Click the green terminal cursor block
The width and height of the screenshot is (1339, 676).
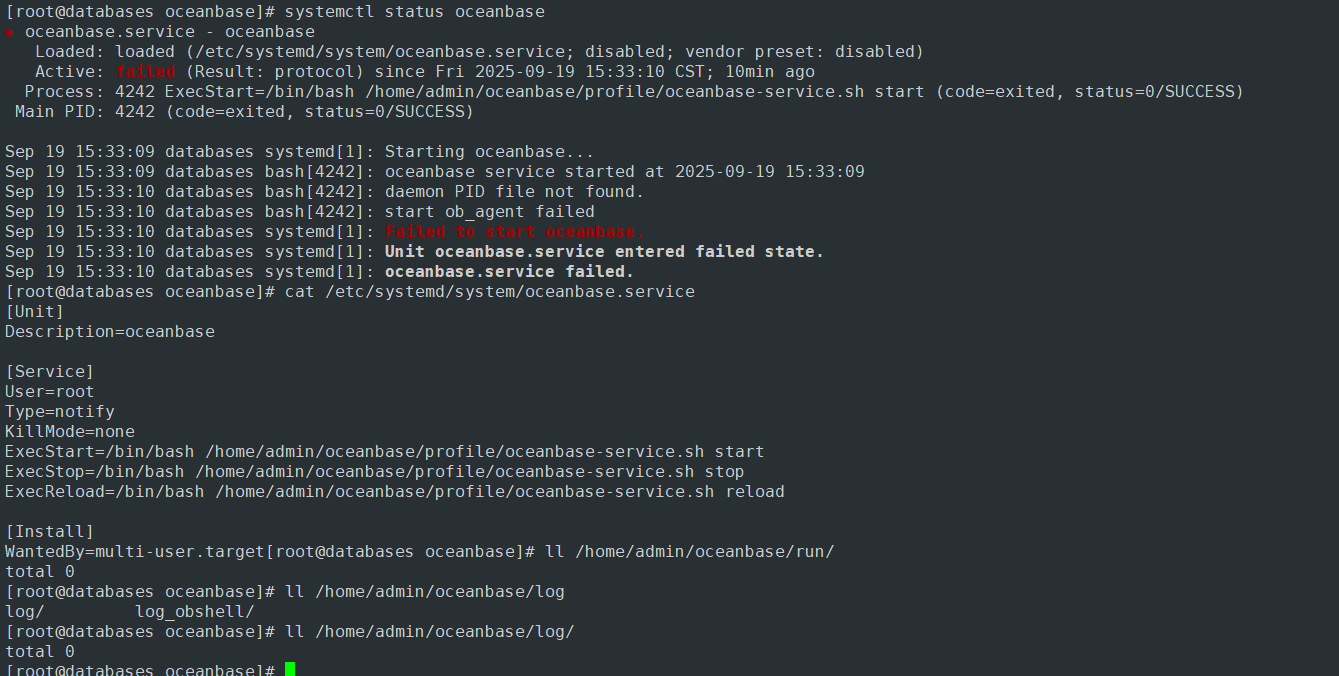pos(290,669)
